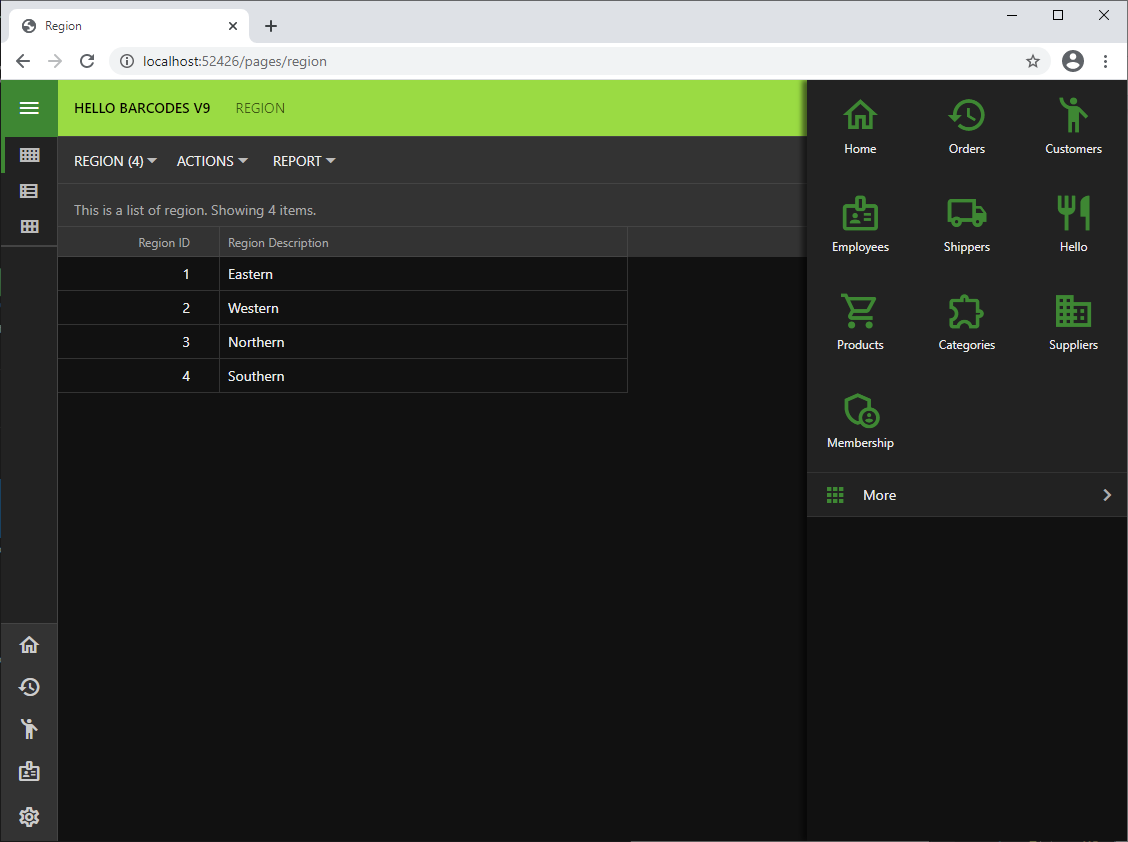Open Products from the navigation panel
Viewport: 1128px width, 842px height.
[860, 322]
